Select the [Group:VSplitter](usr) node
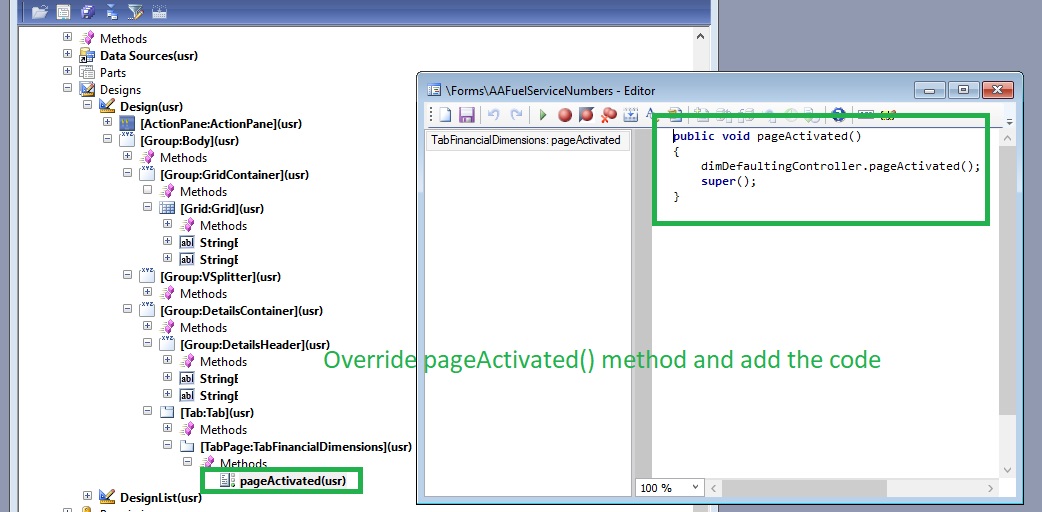The height and width of the screenshot is (512, 1042). 221,277
